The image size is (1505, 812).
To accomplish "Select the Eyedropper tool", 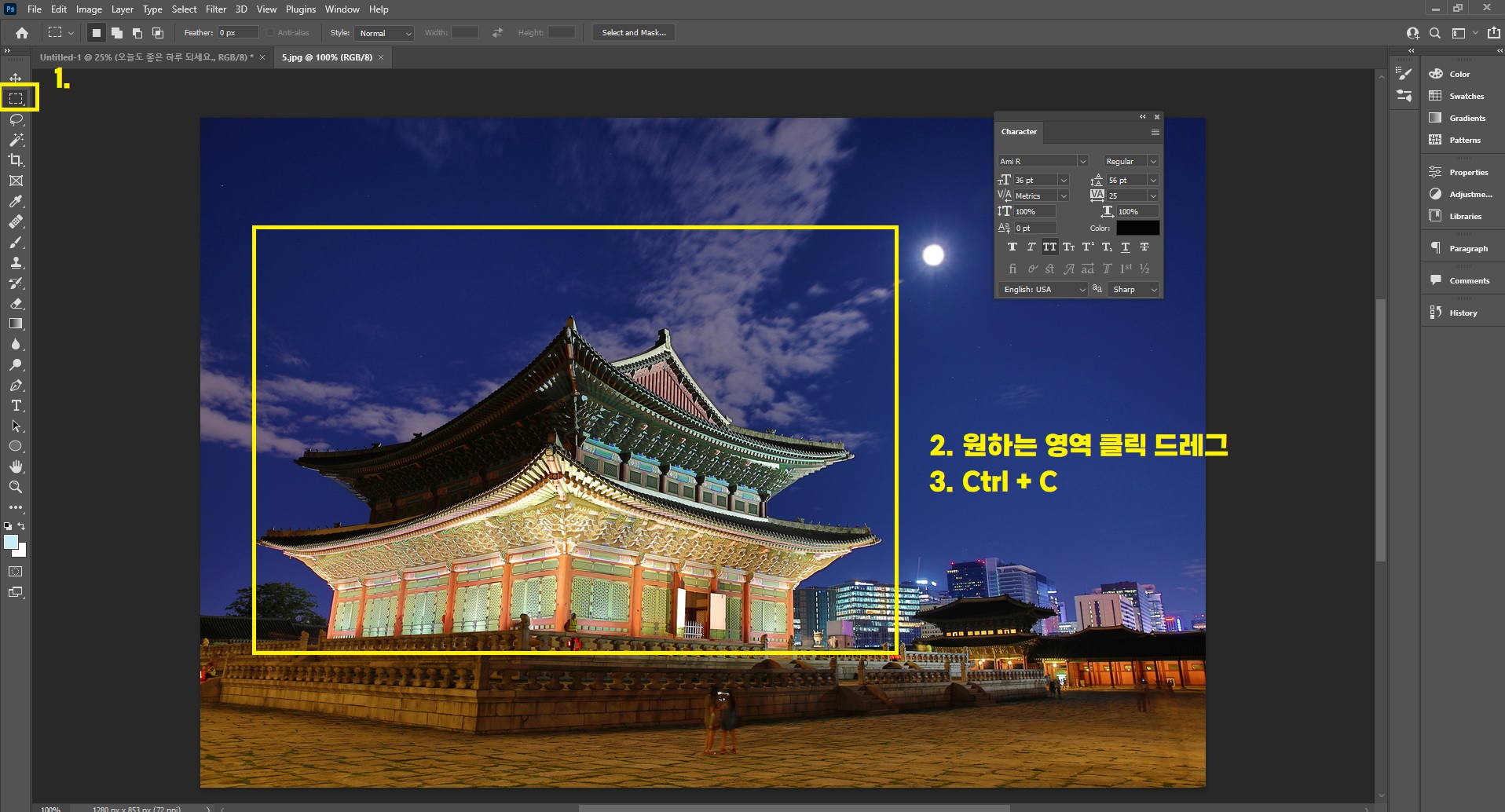I will pyautogui.click(x=16, y=201).
